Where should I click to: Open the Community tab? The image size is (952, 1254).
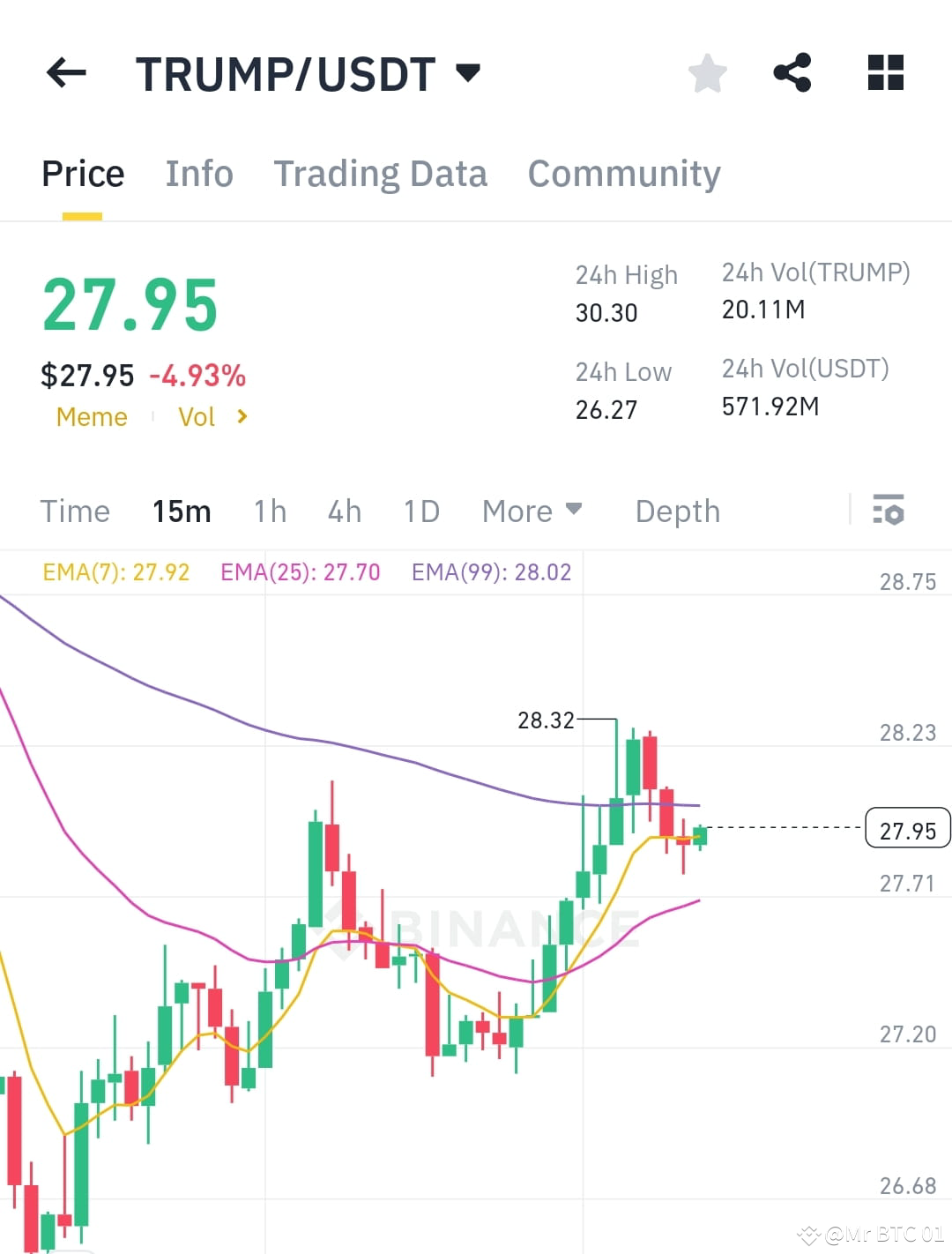click(623, 173)
